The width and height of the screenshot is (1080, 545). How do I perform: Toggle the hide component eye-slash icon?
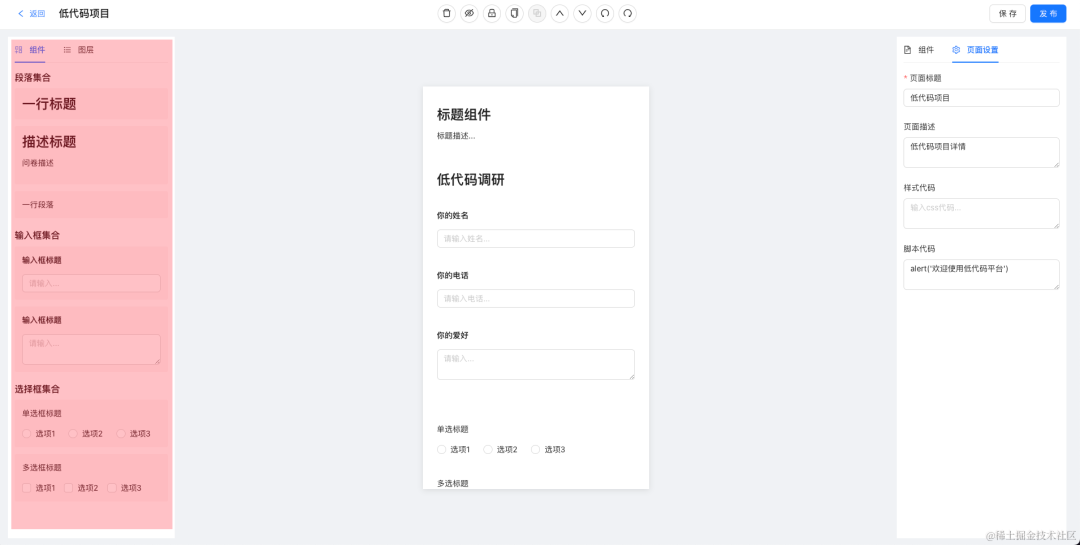point(469,13)
